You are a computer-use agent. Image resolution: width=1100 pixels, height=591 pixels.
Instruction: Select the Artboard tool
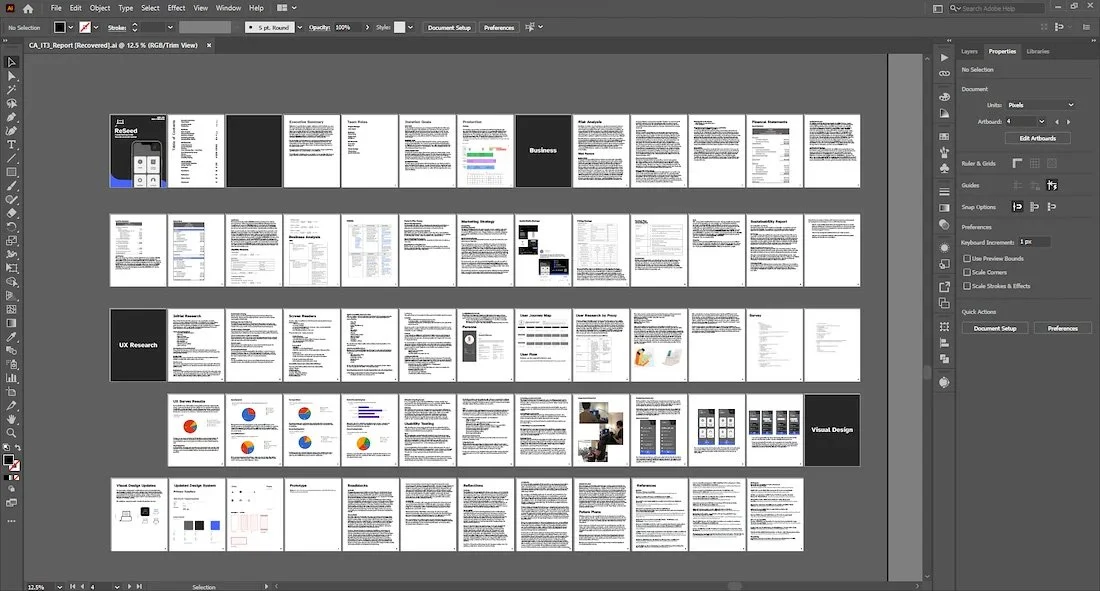coord(11,392)
